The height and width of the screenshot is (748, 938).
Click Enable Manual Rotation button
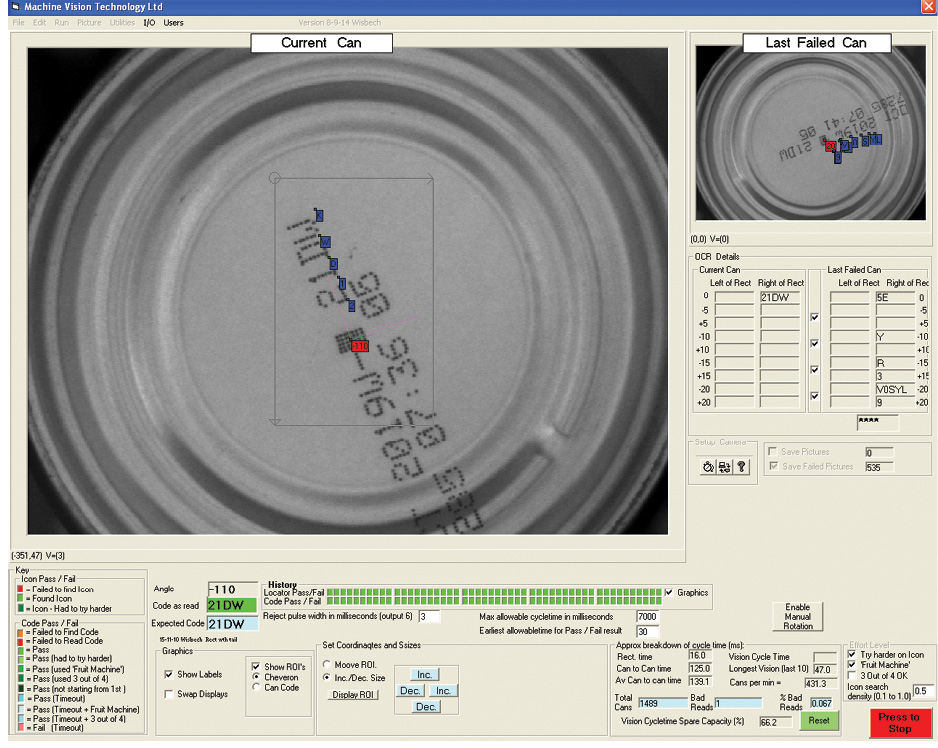tap(797, 616)
